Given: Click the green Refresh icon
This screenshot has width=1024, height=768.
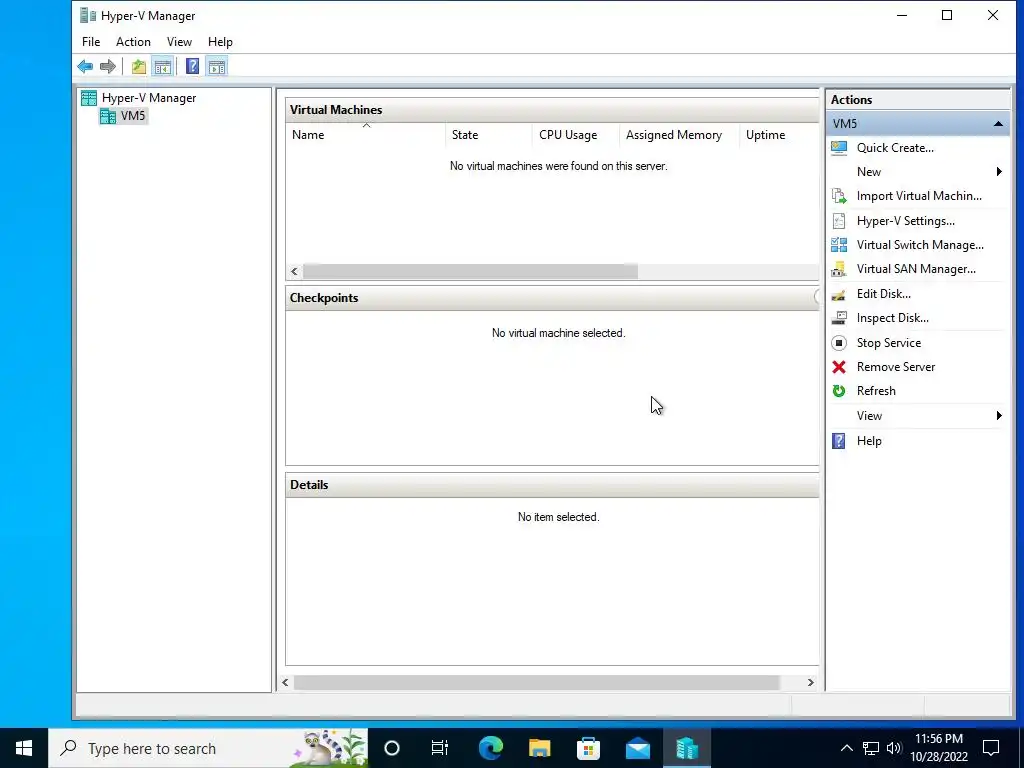Looking at the screenshot, I should 839,391.
